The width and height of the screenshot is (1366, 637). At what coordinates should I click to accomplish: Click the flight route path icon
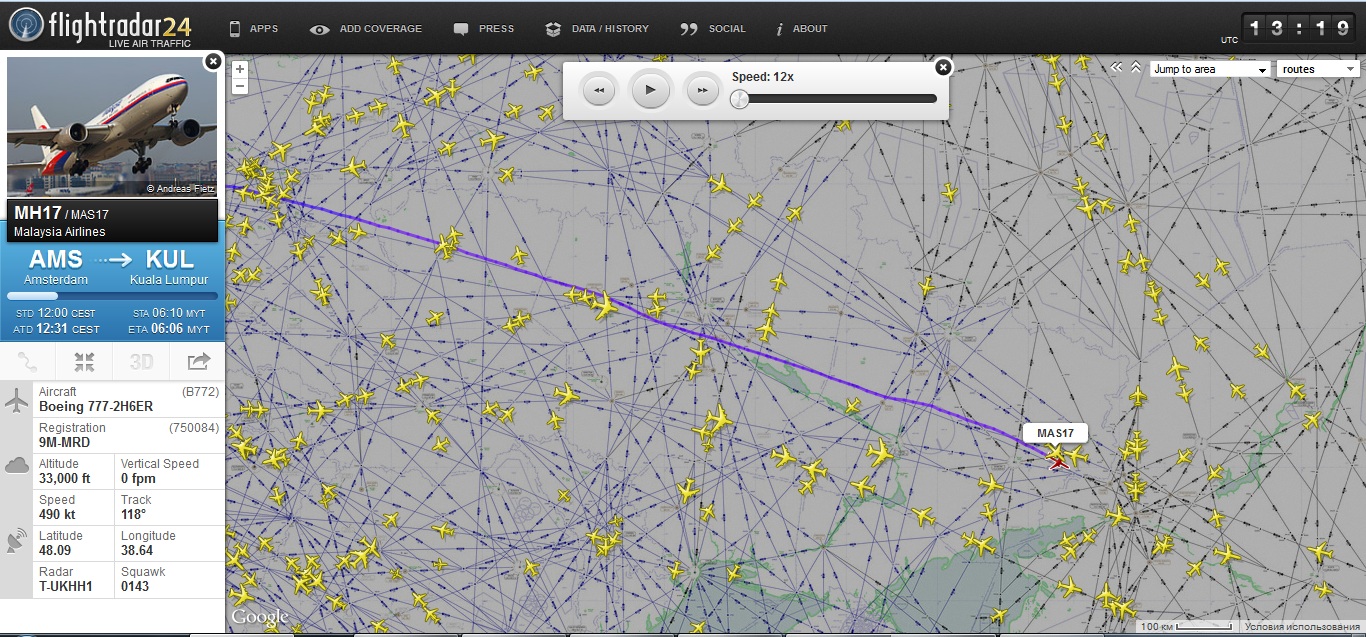coord(28,361)
